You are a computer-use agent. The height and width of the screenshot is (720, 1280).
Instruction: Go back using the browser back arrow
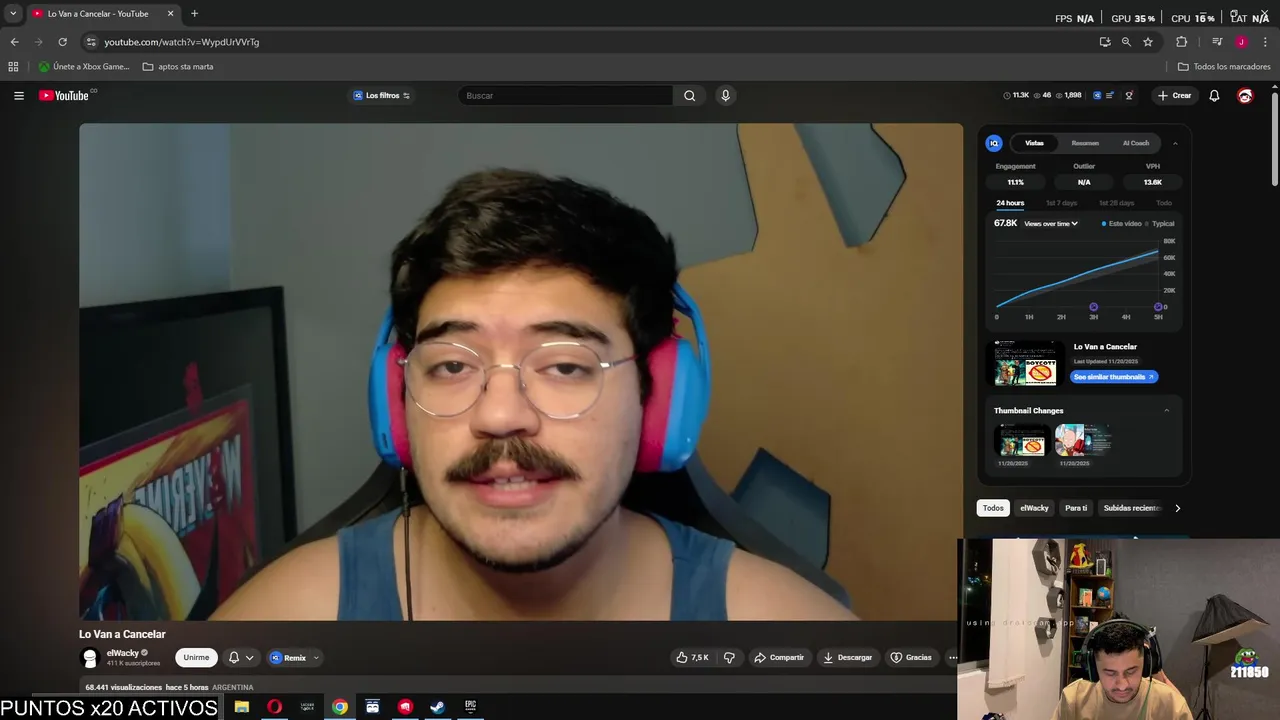point(14,42)
